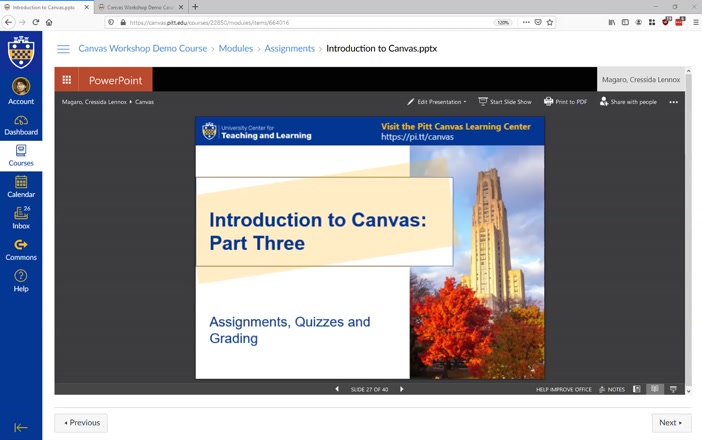
Task: Go back in browser history
Action: pos(8,22)
